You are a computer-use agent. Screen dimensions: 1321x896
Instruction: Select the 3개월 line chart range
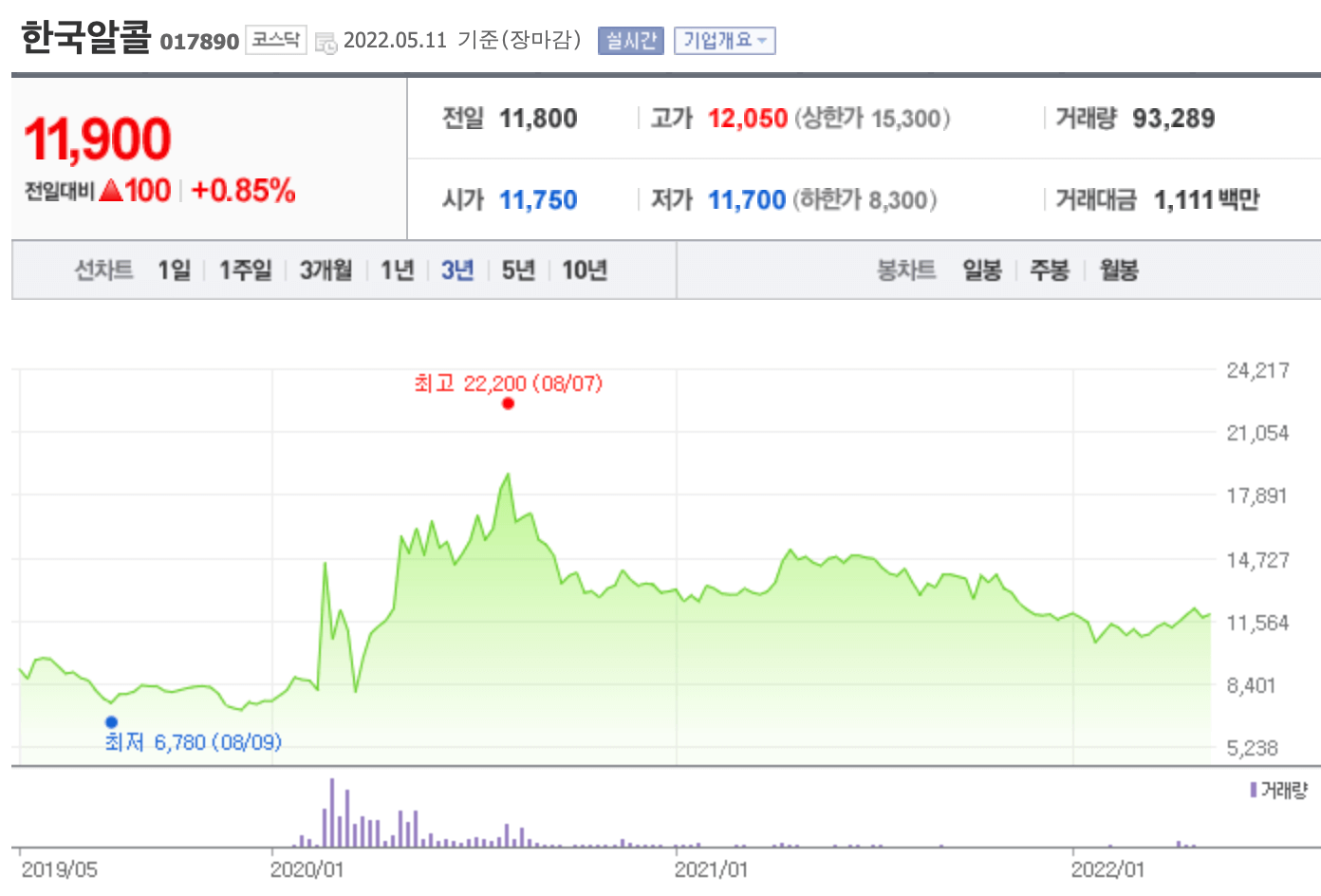coord(326,271)
